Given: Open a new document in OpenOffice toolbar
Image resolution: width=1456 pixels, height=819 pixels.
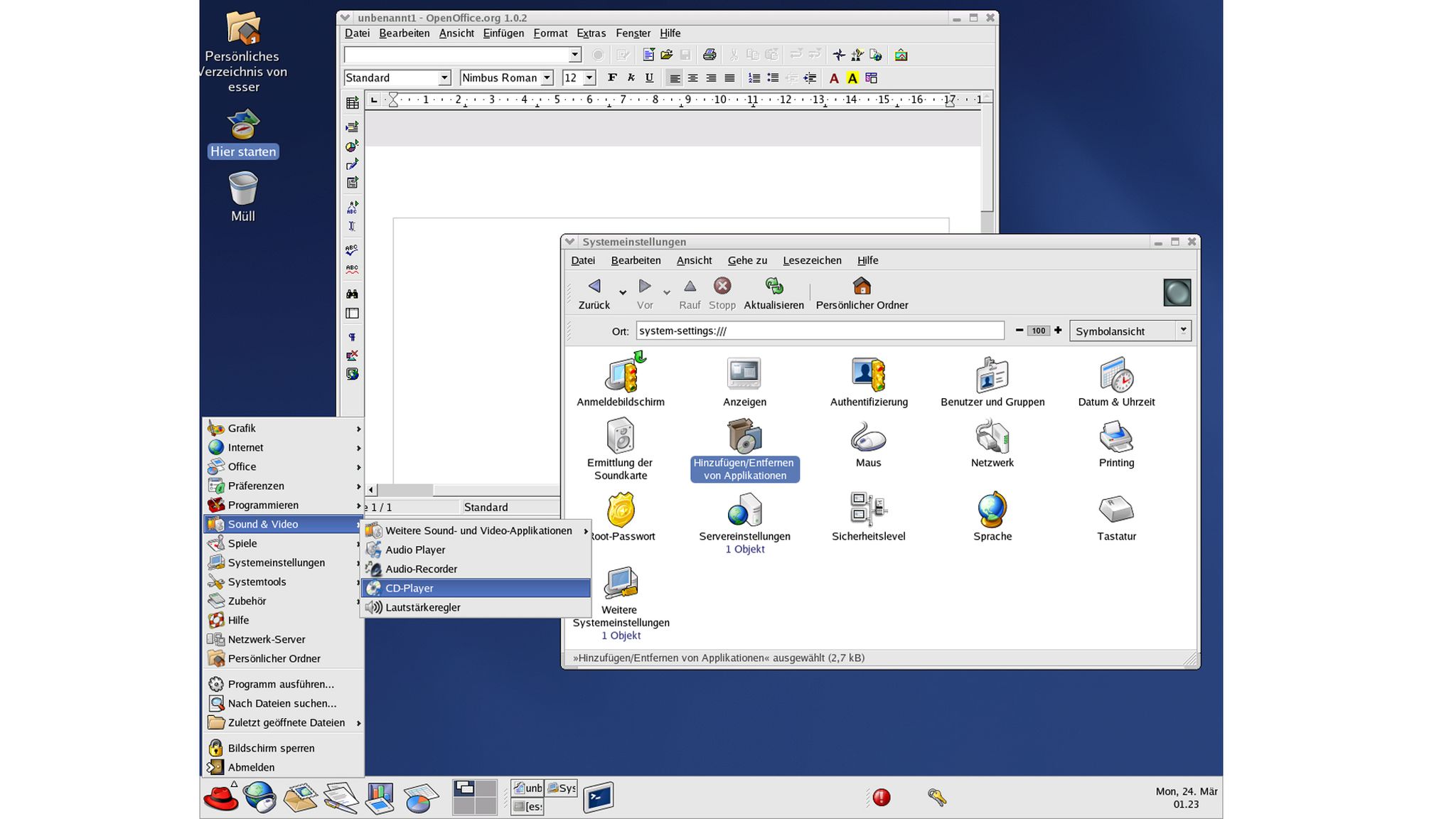Looking at the screenshot, I should point(647,55).
